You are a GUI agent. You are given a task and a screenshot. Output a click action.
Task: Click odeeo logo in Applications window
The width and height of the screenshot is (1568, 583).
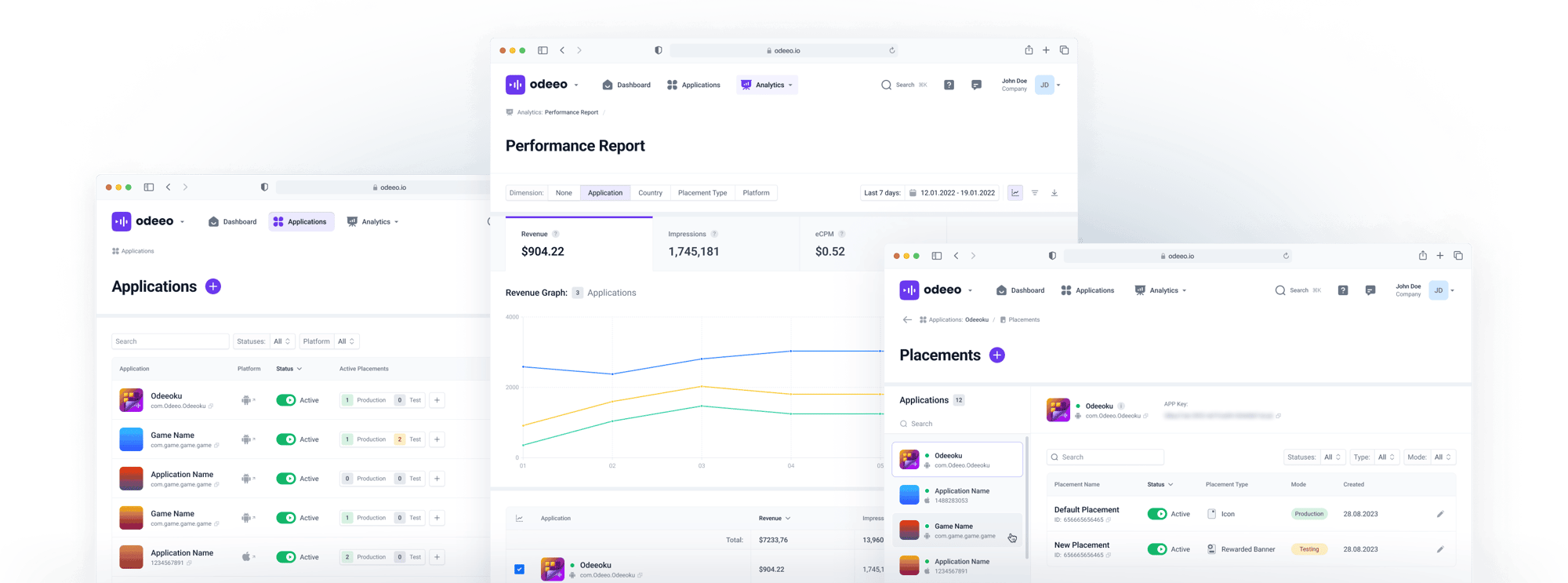tap(143, 221)
